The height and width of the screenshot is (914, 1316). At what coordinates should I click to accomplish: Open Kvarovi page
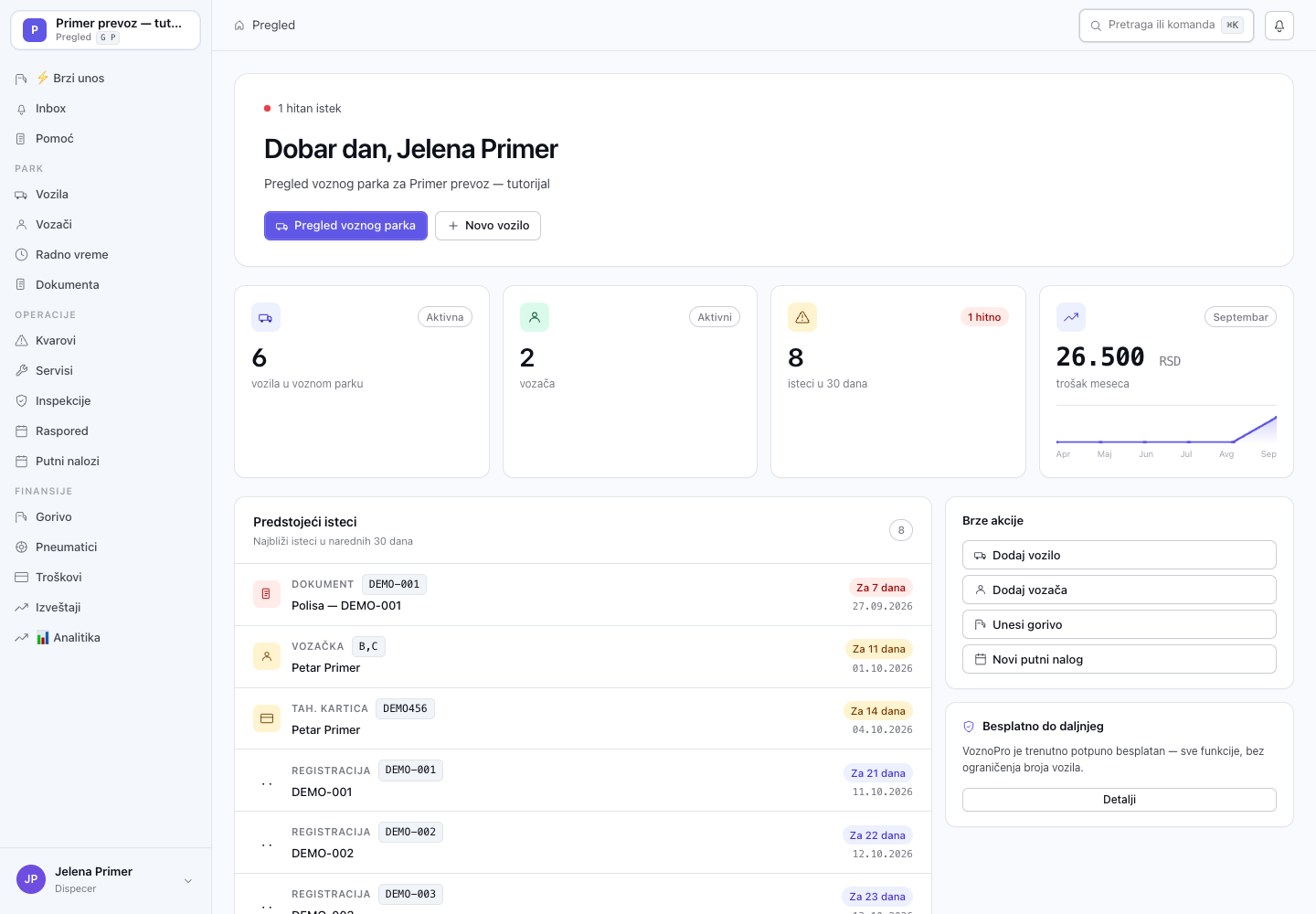pos(105,341)
